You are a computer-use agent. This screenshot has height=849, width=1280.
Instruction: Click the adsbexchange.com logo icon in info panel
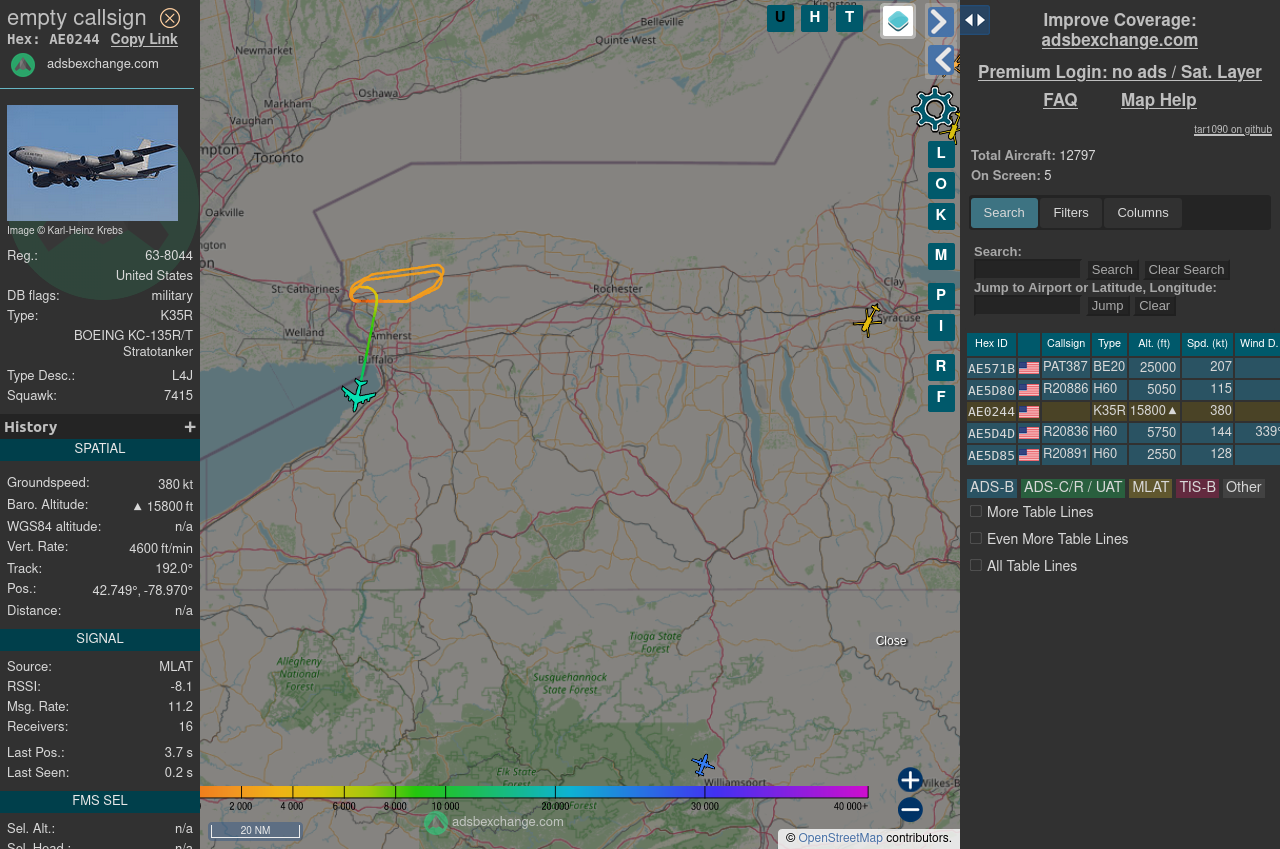click(x=23, y=65)
